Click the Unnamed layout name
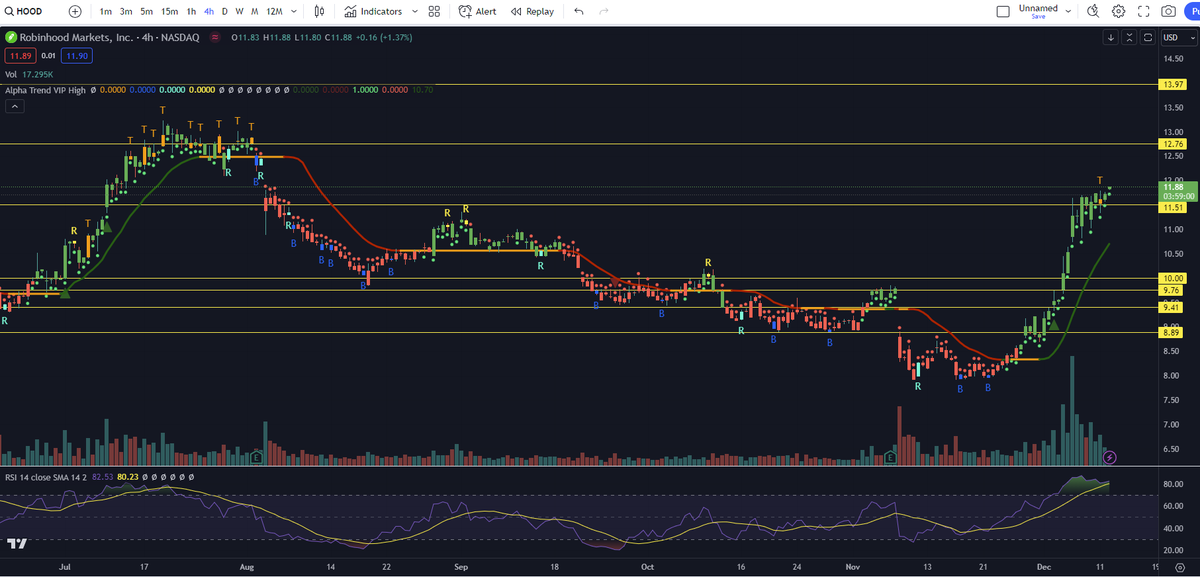The width and height of the screenshot is (1200, 577). pos(1038,8)
